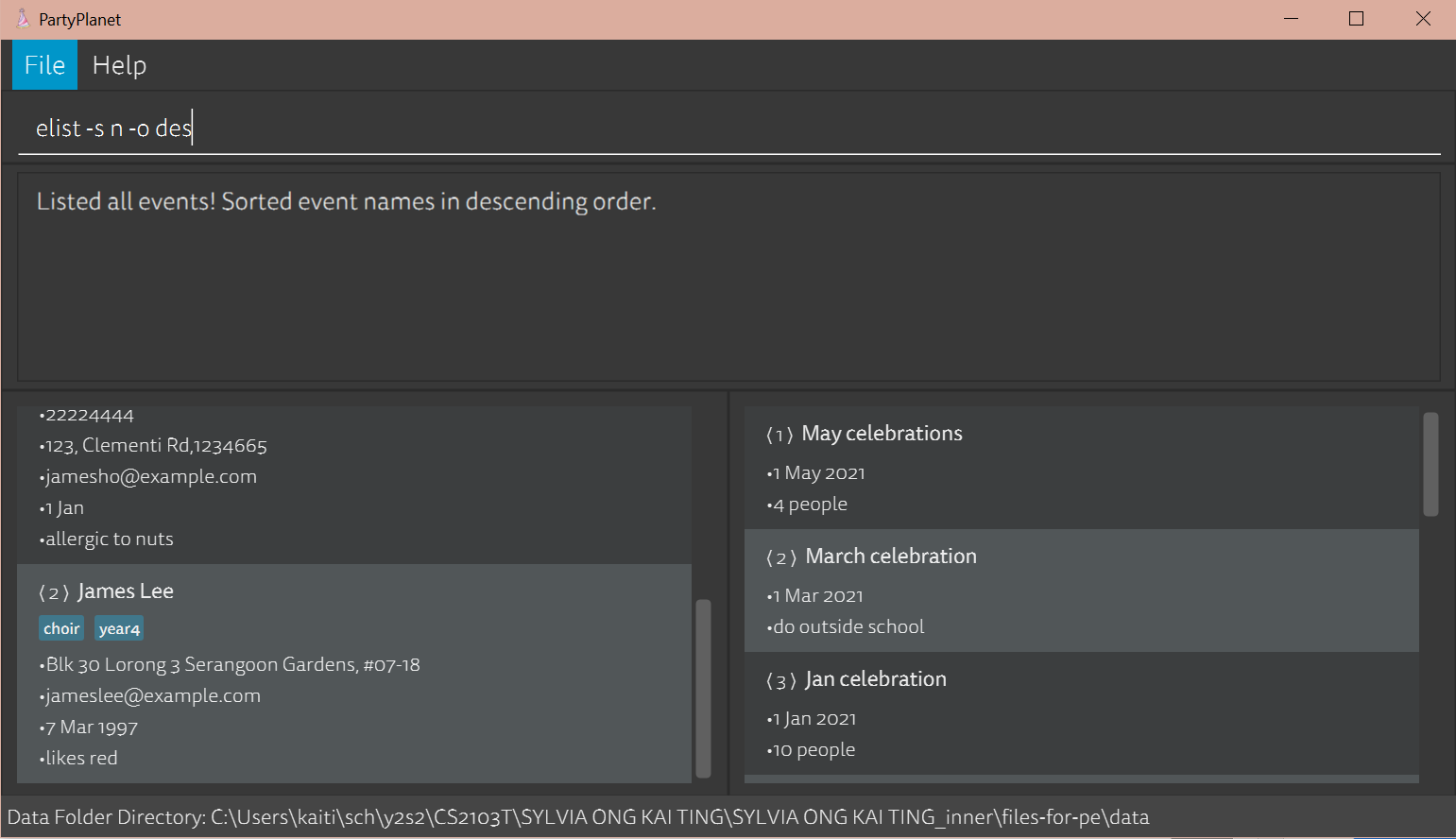Click the '1 Mar 2021' event date
Image resolution: width=1456 pixels, height=839 pixels.
tap(817, 596)
